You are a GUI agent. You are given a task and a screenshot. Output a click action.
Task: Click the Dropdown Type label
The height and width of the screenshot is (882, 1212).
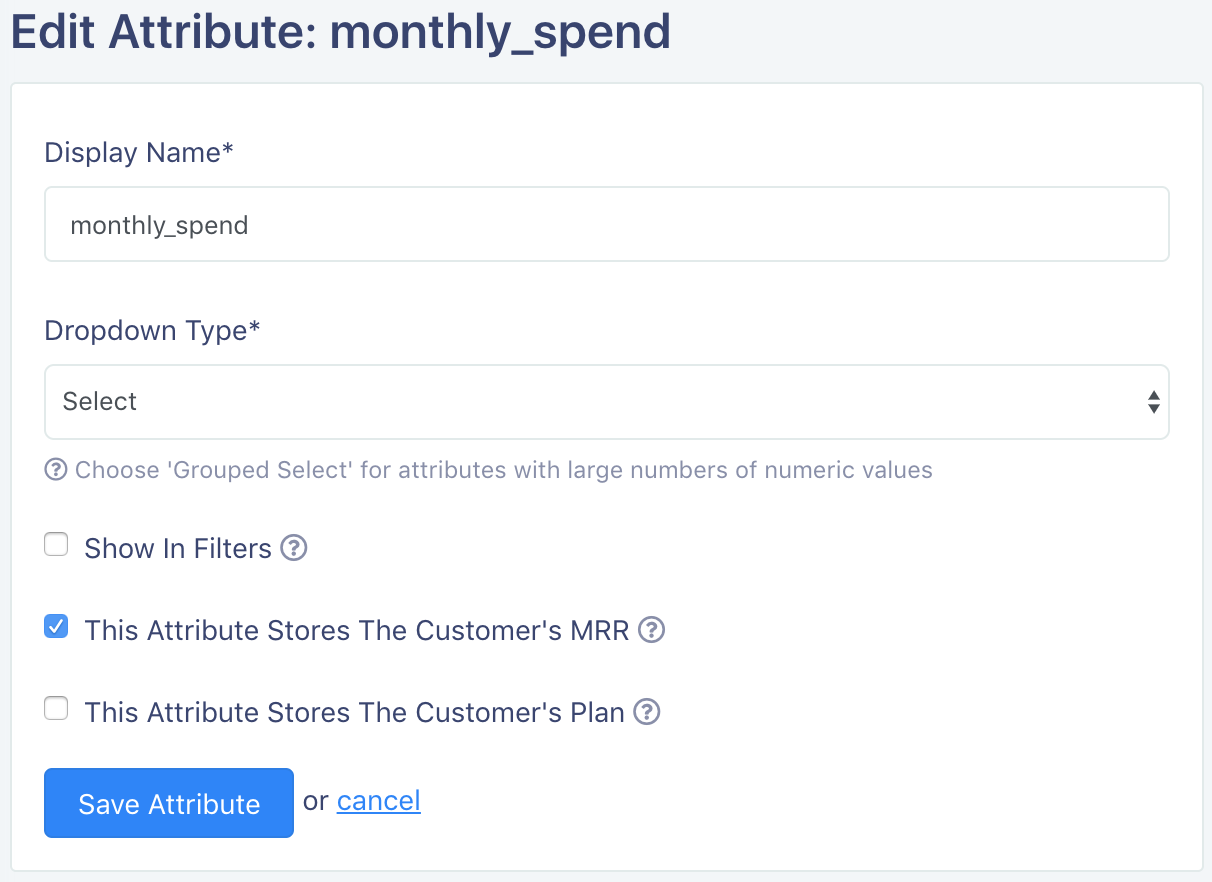tap(153, 331)
